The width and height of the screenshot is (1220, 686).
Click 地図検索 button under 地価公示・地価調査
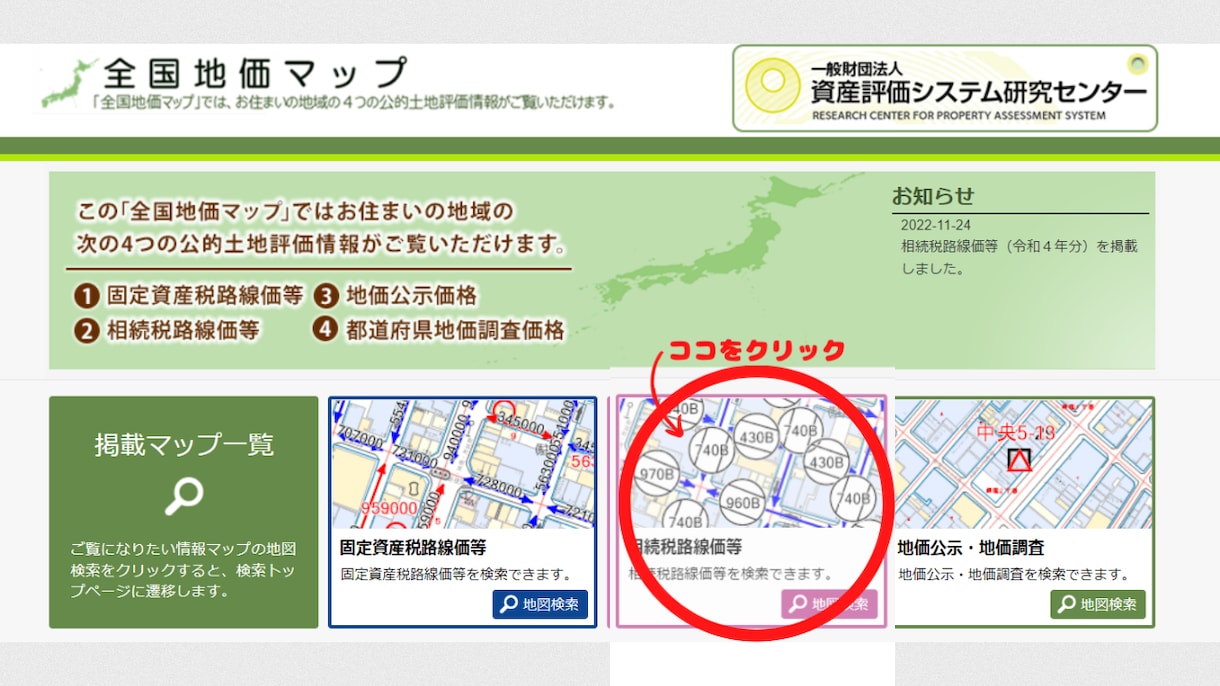tap(1098, 604)
